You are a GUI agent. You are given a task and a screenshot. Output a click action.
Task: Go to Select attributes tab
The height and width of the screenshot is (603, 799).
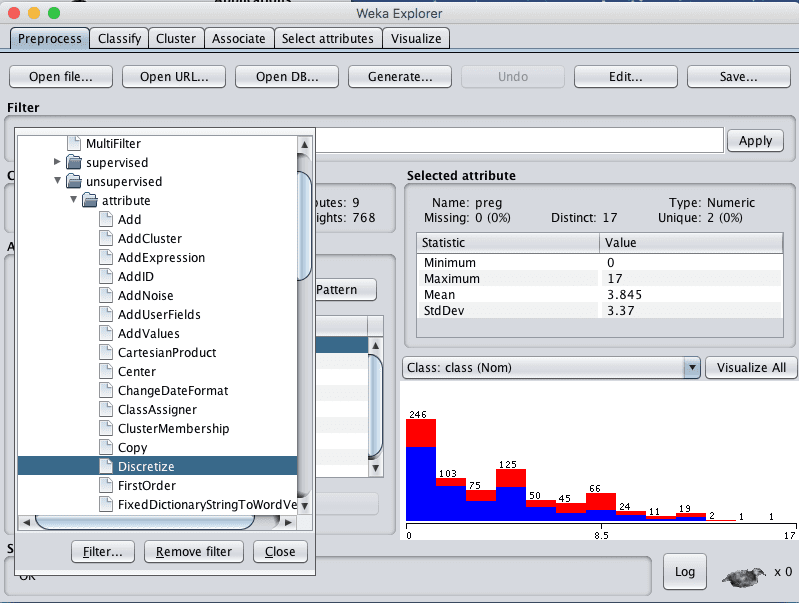[x=328, y=38]
